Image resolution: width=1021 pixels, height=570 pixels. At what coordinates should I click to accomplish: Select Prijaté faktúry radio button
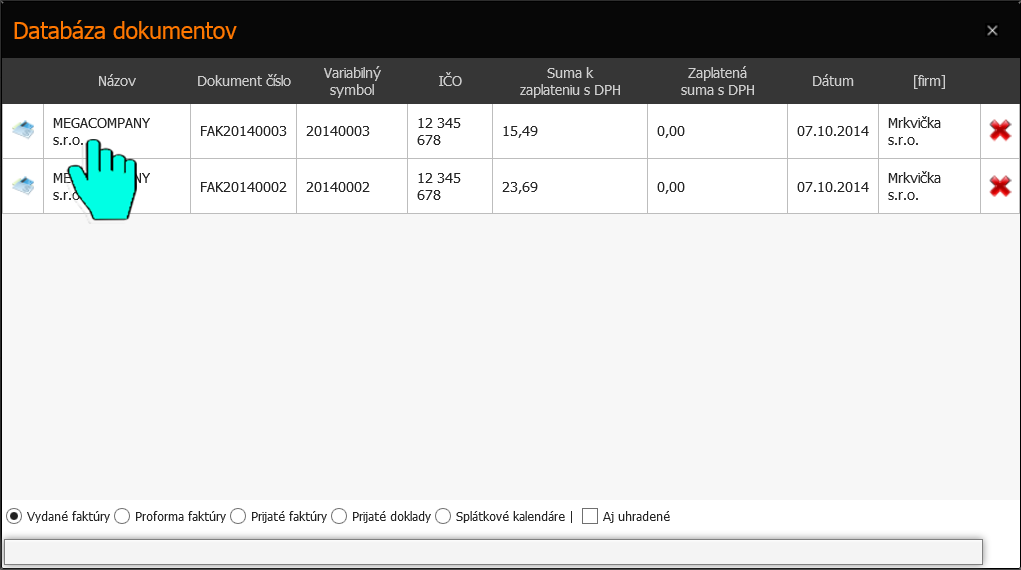pyautogui.click(x=238, y=517)
